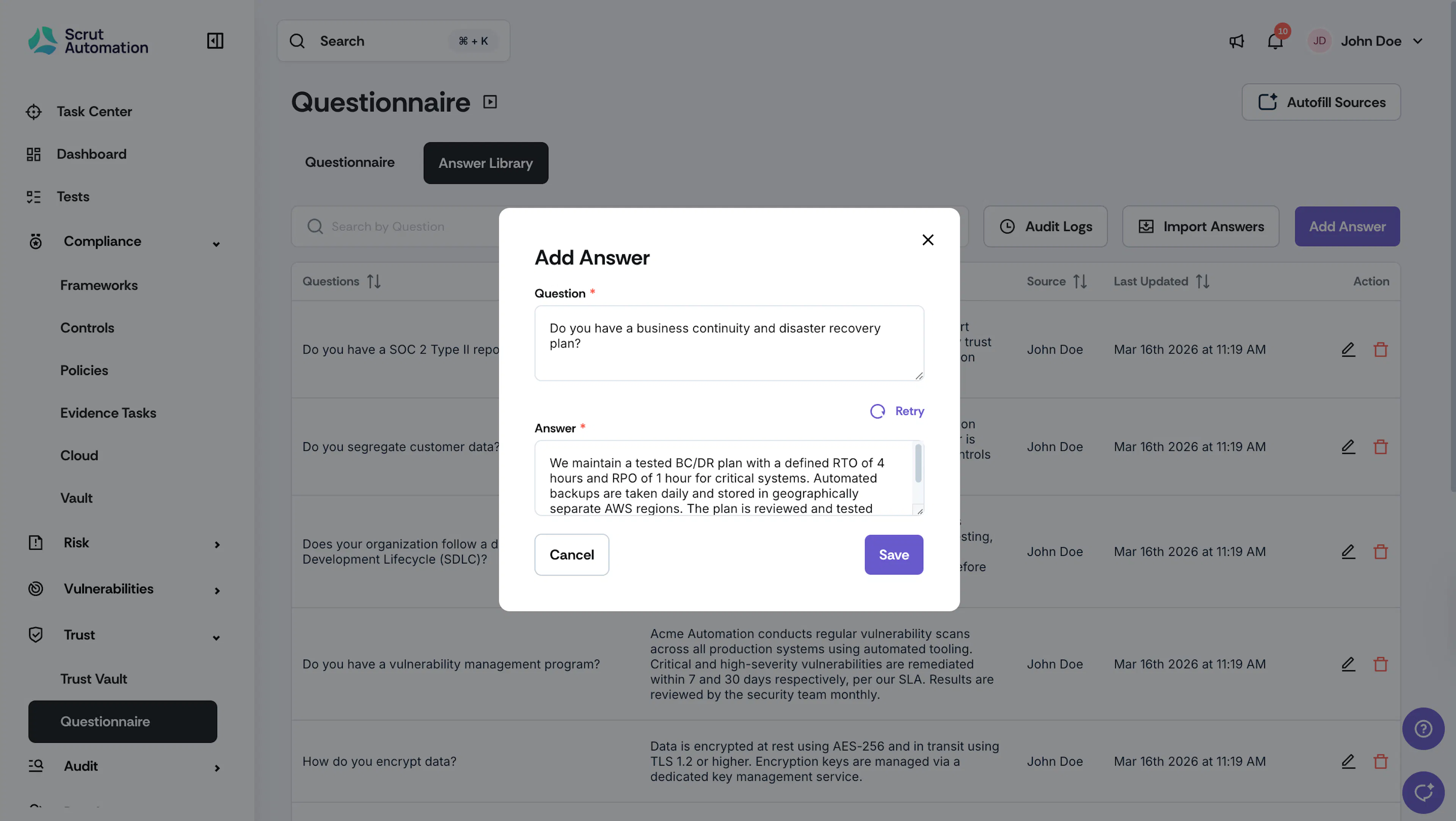Open the announcements megaphone icon
The height and width of the screenshot is (821, 1456).
(x=1237, y=41)
